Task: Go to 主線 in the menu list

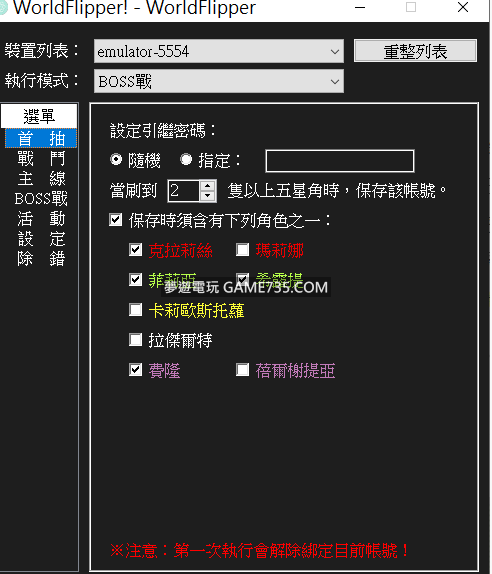Action: (x=41, y=179)
